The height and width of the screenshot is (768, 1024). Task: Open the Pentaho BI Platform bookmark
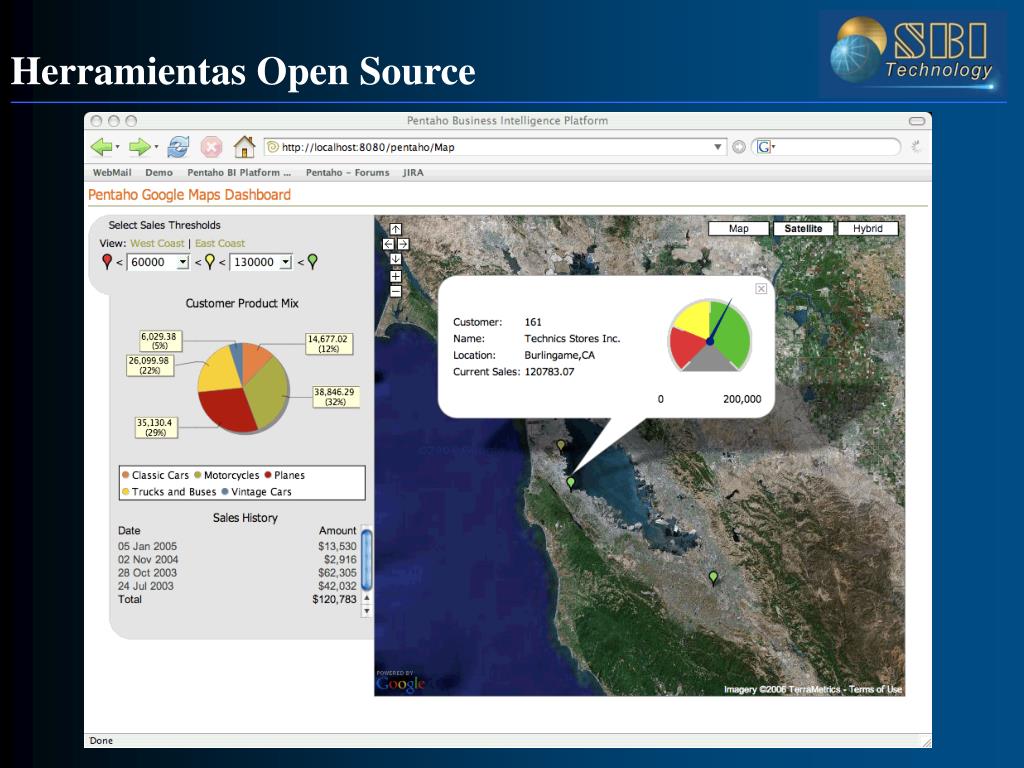[x=239, y=172]
